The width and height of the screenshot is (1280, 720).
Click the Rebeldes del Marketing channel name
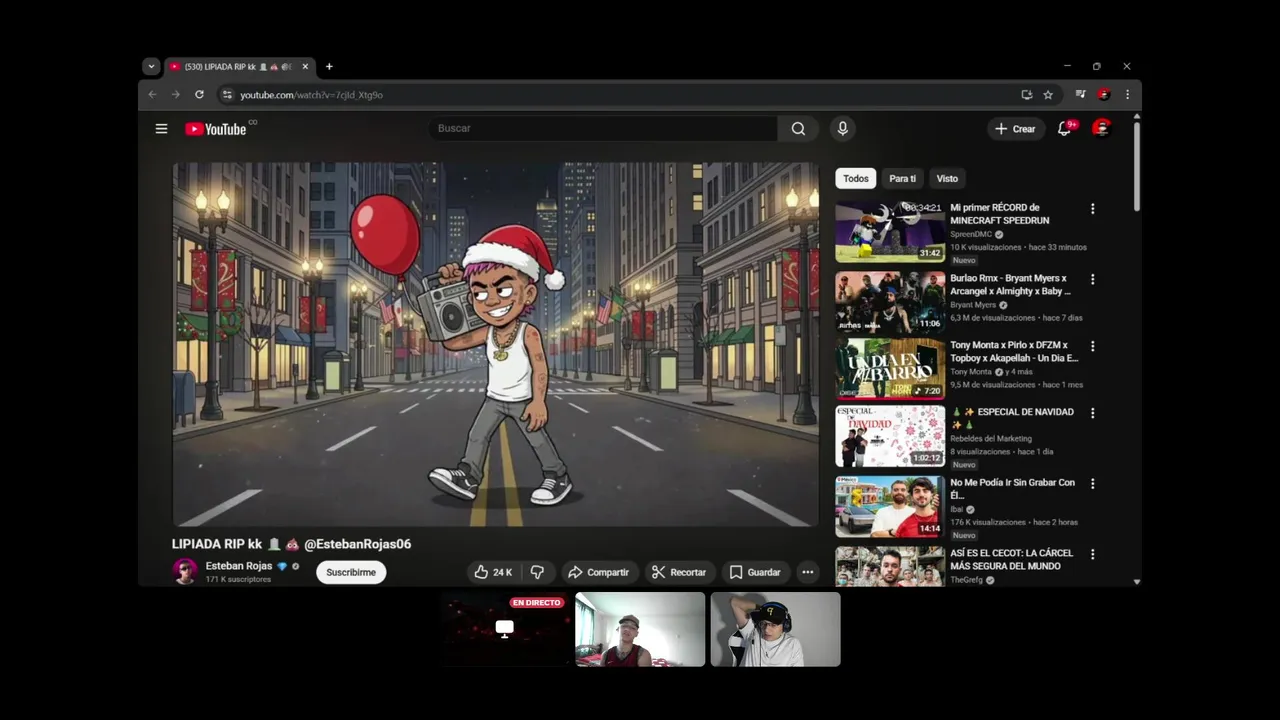pos(991,438)
